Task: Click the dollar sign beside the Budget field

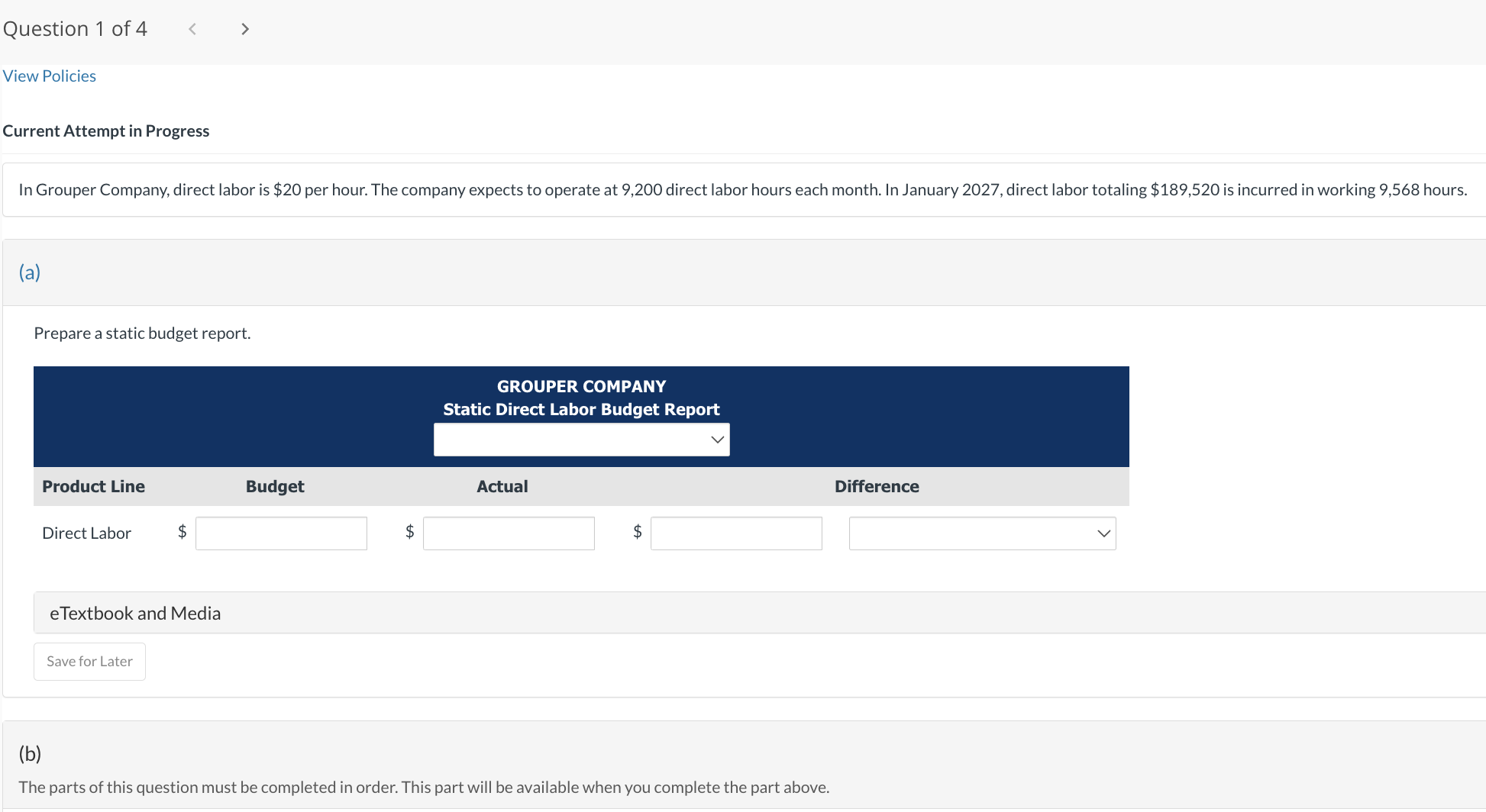Action: 182,532
